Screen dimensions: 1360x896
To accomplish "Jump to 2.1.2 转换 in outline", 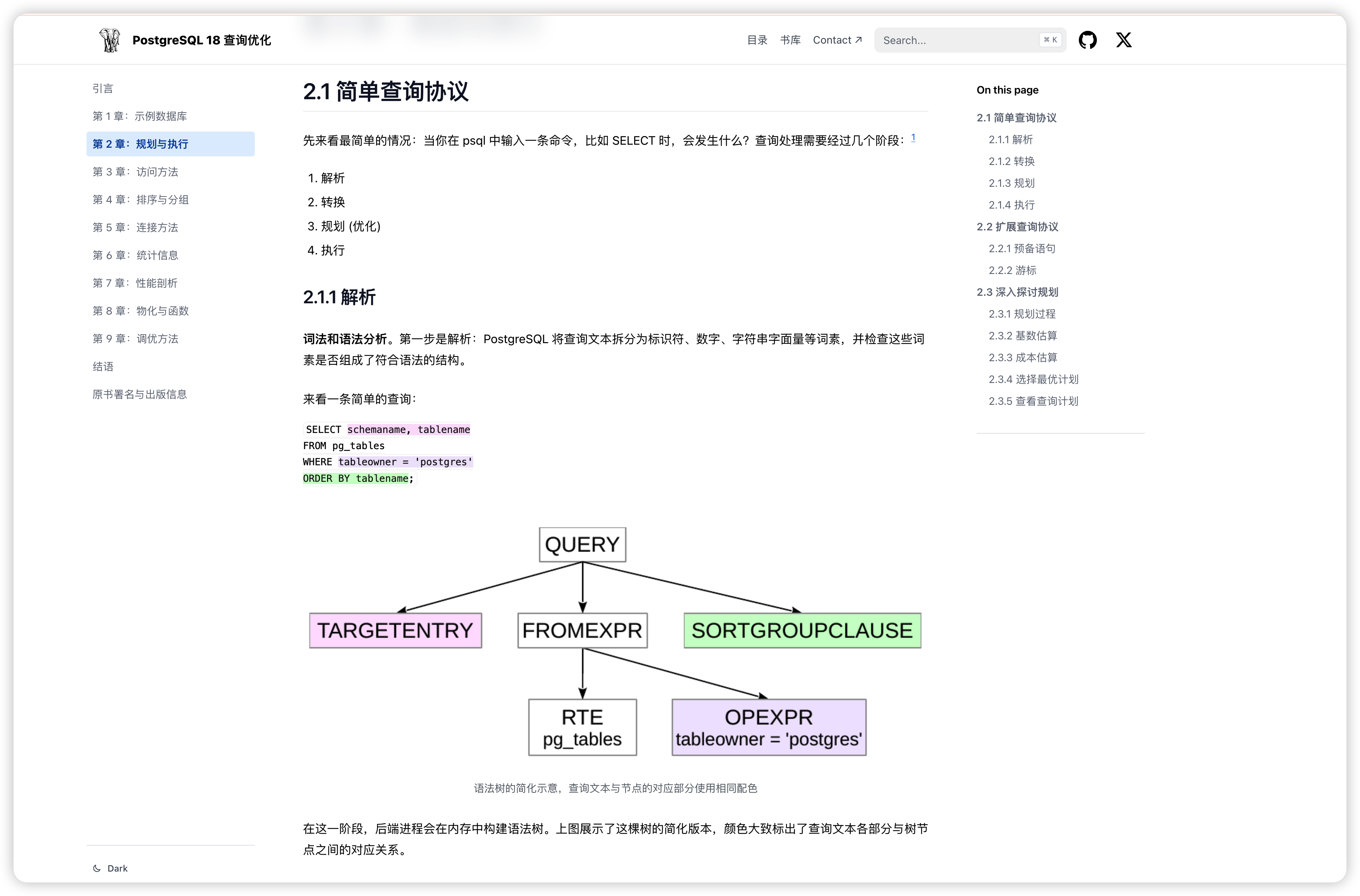I will click(1012, 161).
